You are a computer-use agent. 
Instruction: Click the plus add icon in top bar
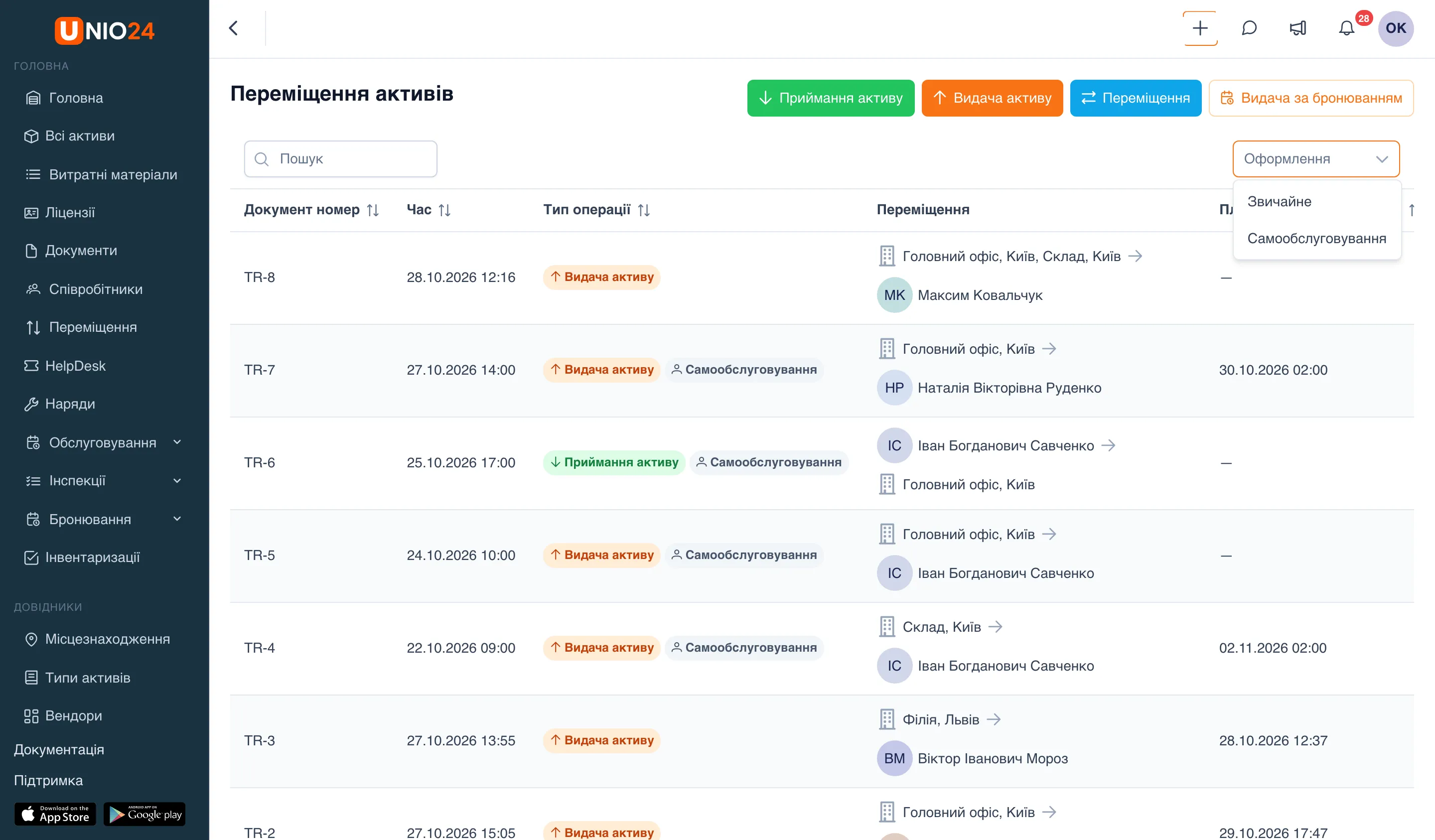point(1200,28)
